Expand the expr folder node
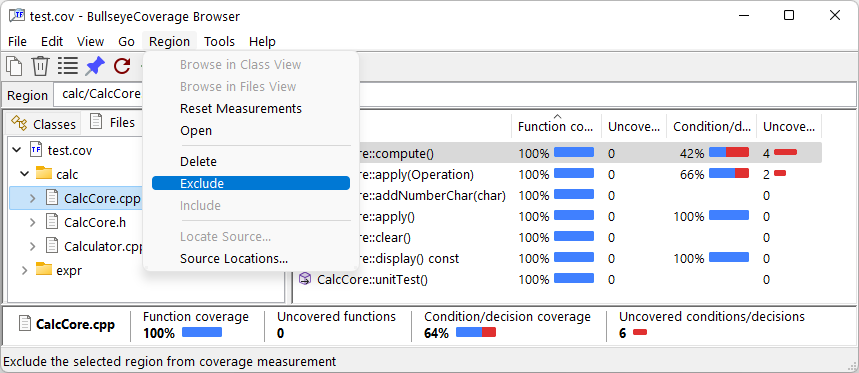Viewport: 859px width, 373px height. 25,269
